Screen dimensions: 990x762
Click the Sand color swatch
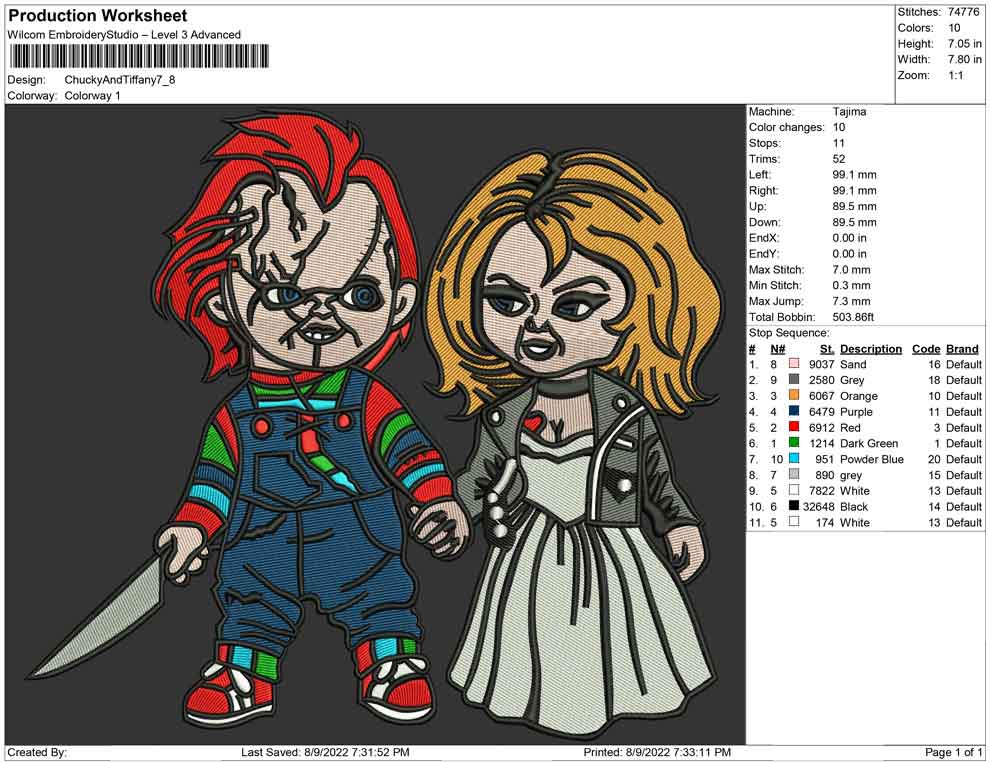click(x=794, y=365)
